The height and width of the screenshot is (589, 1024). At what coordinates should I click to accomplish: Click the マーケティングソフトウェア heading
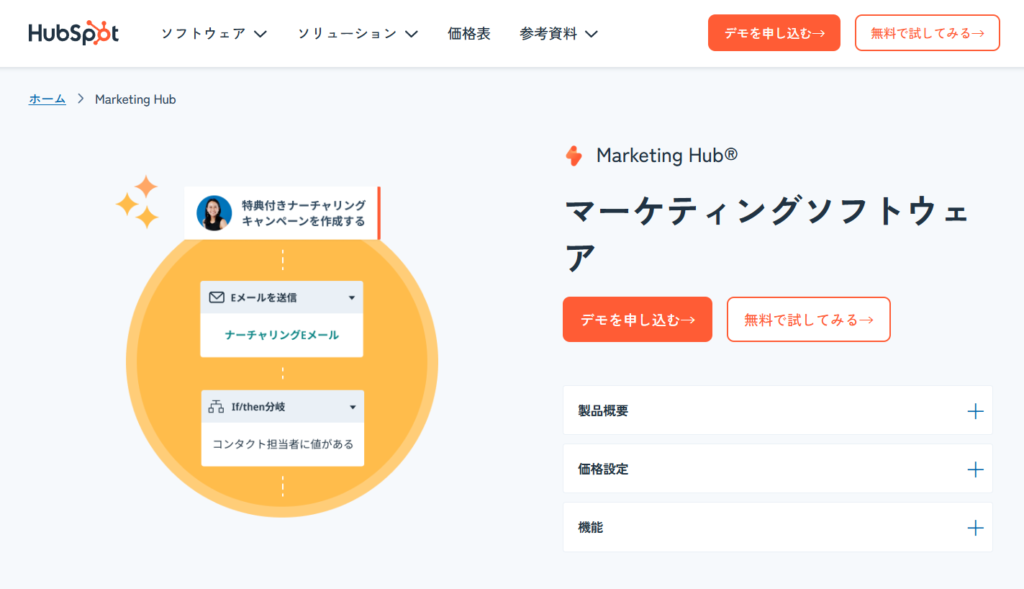point(767,234)
